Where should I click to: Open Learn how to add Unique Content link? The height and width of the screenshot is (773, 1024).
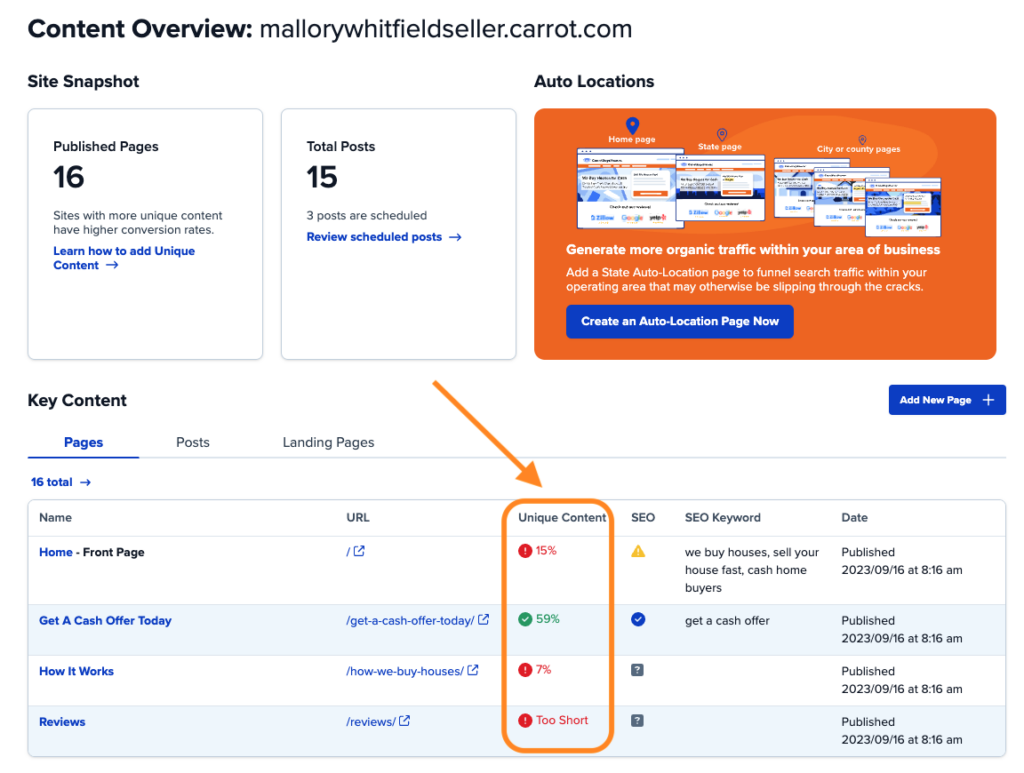pos(124,258)
